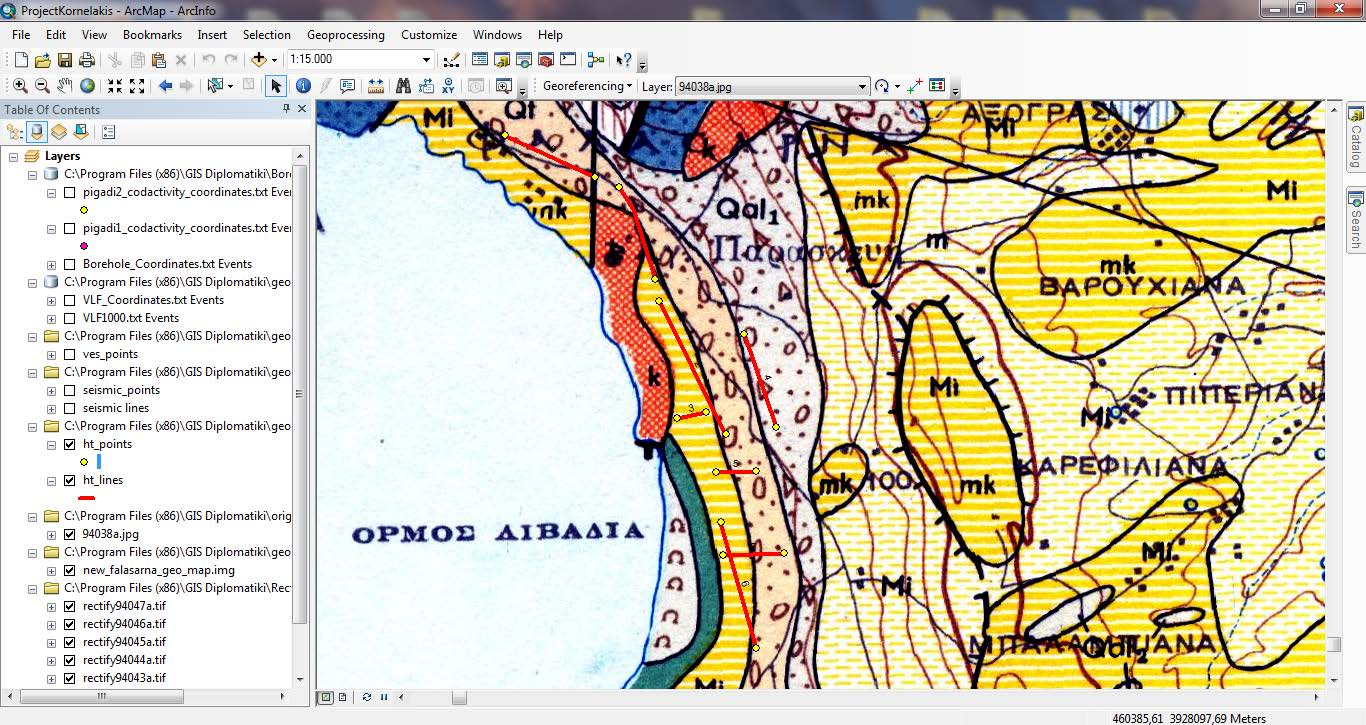Expand the new_falasarna_geo_map.img node
1366x725 pixels.
(x=52, y=570)
